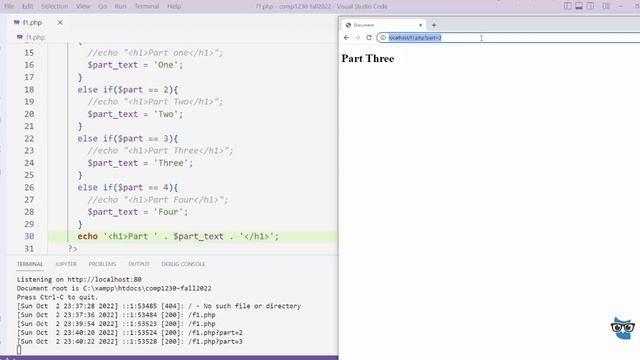Click line number 22 in gutter
Viewport: 640px width, 360px height.
29,138
